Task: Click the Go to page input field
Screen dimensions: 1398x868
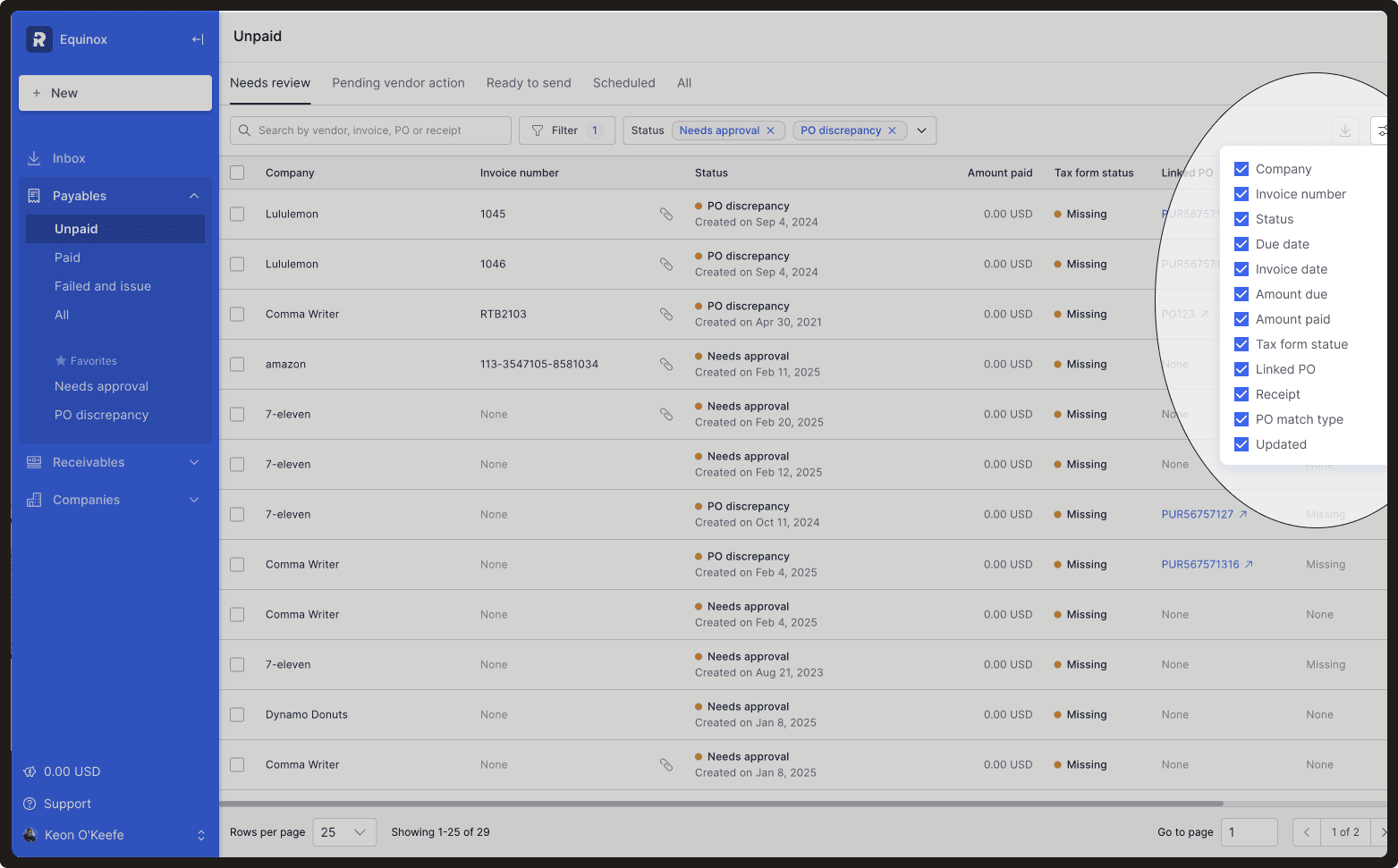Action: click(x=1250, y=832)
